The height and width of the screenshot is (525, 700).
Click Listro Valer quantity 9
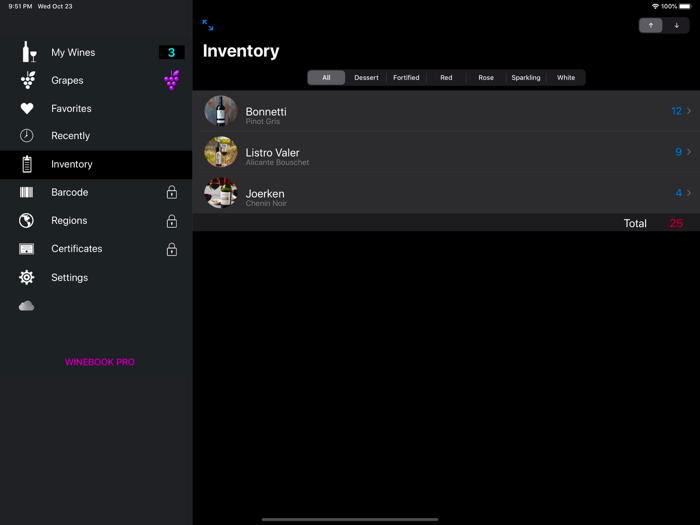pyautogui.click(x=679, y=152)
